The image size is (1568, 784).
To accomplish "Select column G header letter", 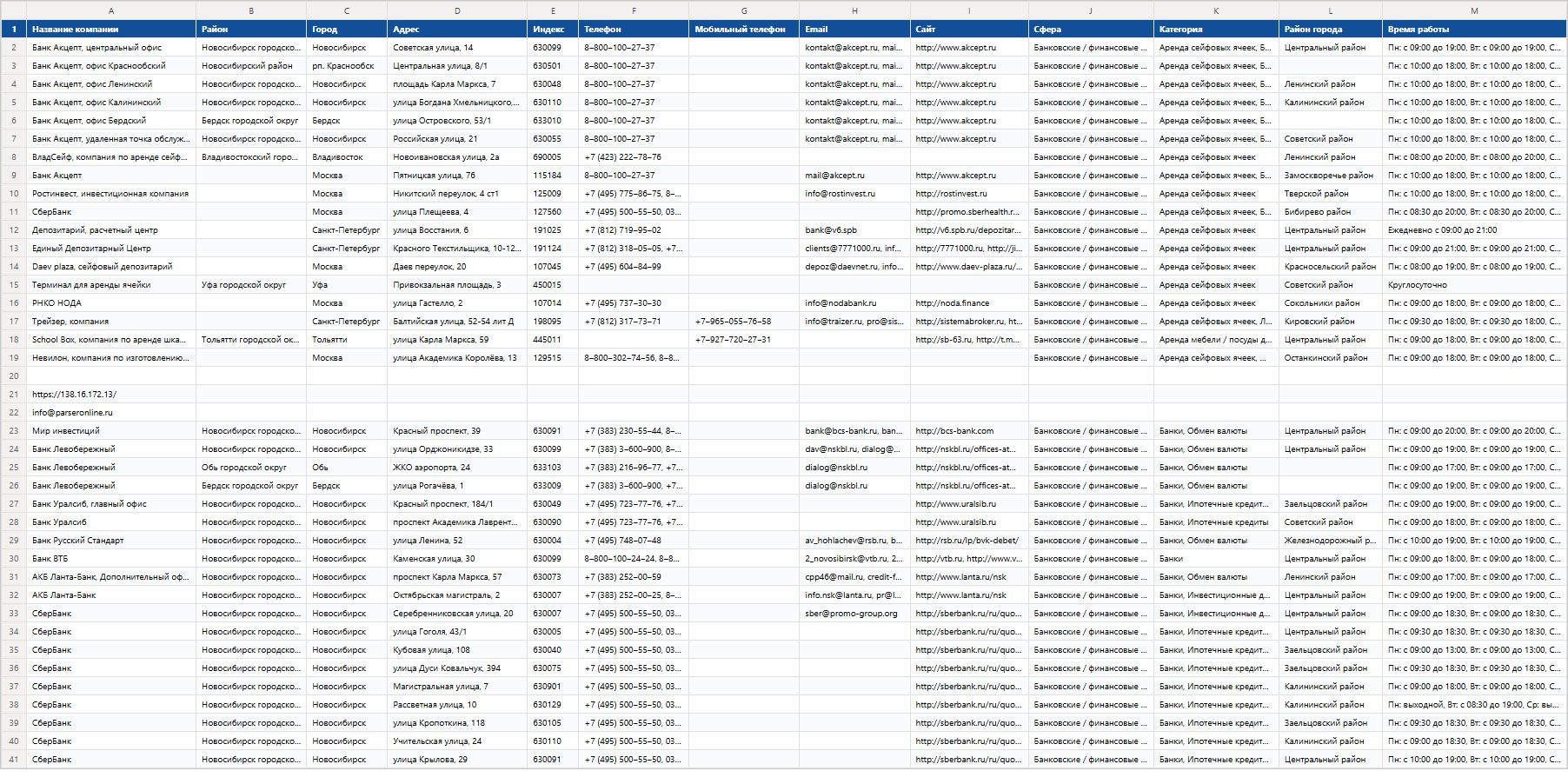I will click(744, 10).
